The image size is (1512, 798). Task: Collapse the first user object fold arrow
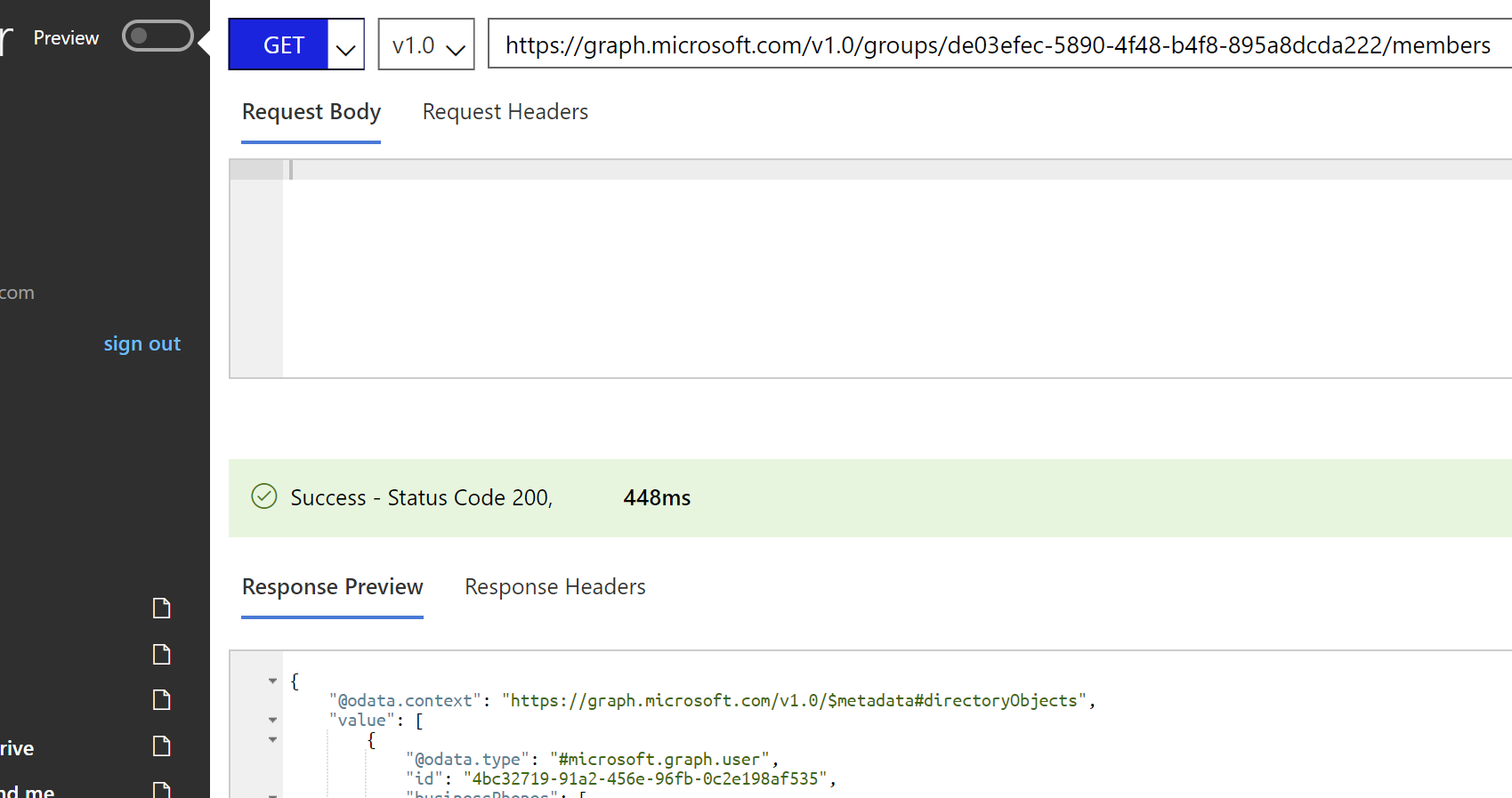click(273, 740)
